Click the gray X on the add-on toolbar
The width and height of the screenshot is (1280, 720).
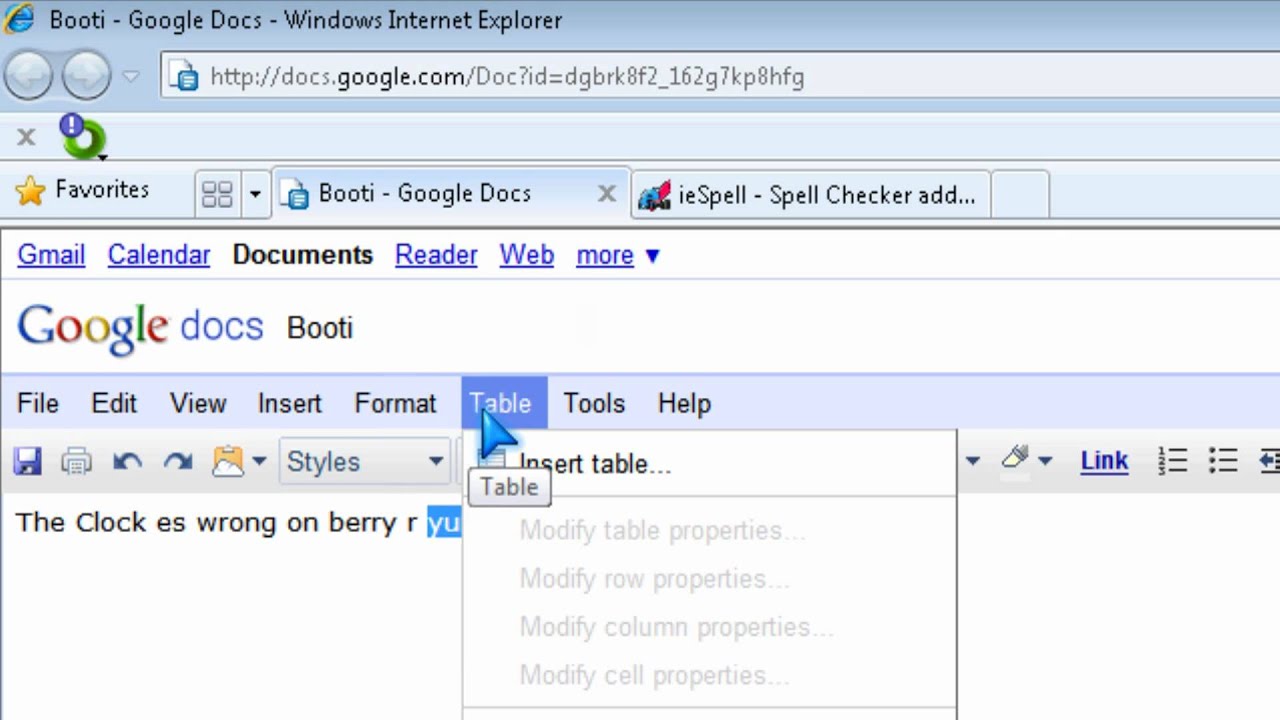click(26, 137)
